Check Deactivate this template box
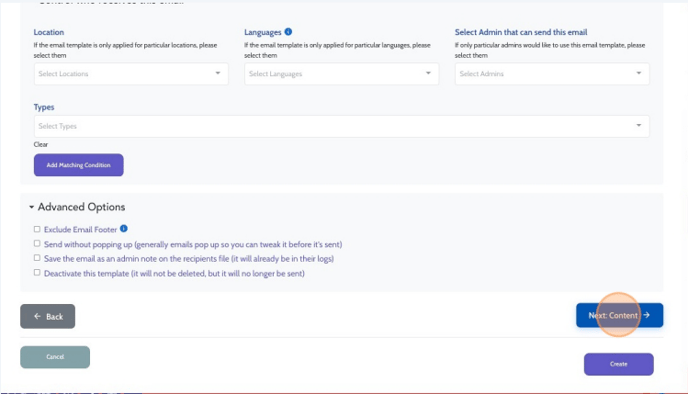 pos(37,272)
